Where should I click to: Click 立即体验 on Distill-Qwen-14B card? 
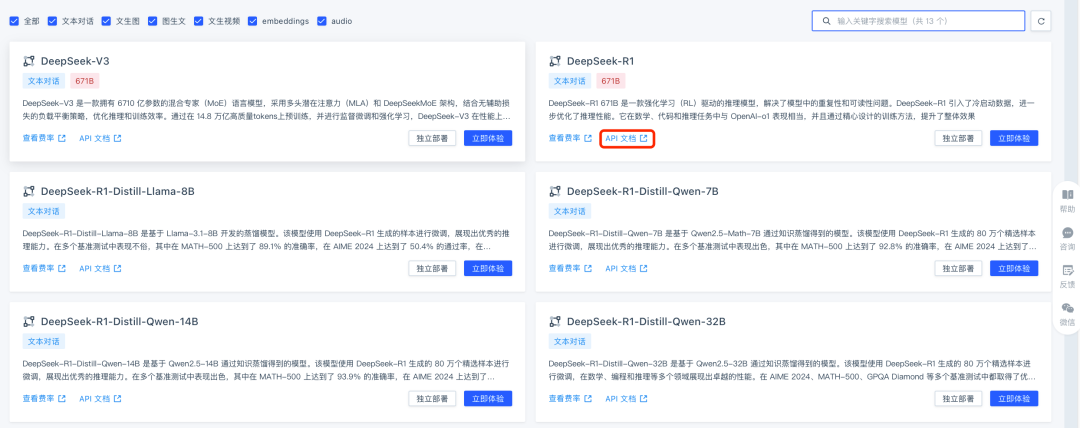pyautogui.click(x=488, y=398)
